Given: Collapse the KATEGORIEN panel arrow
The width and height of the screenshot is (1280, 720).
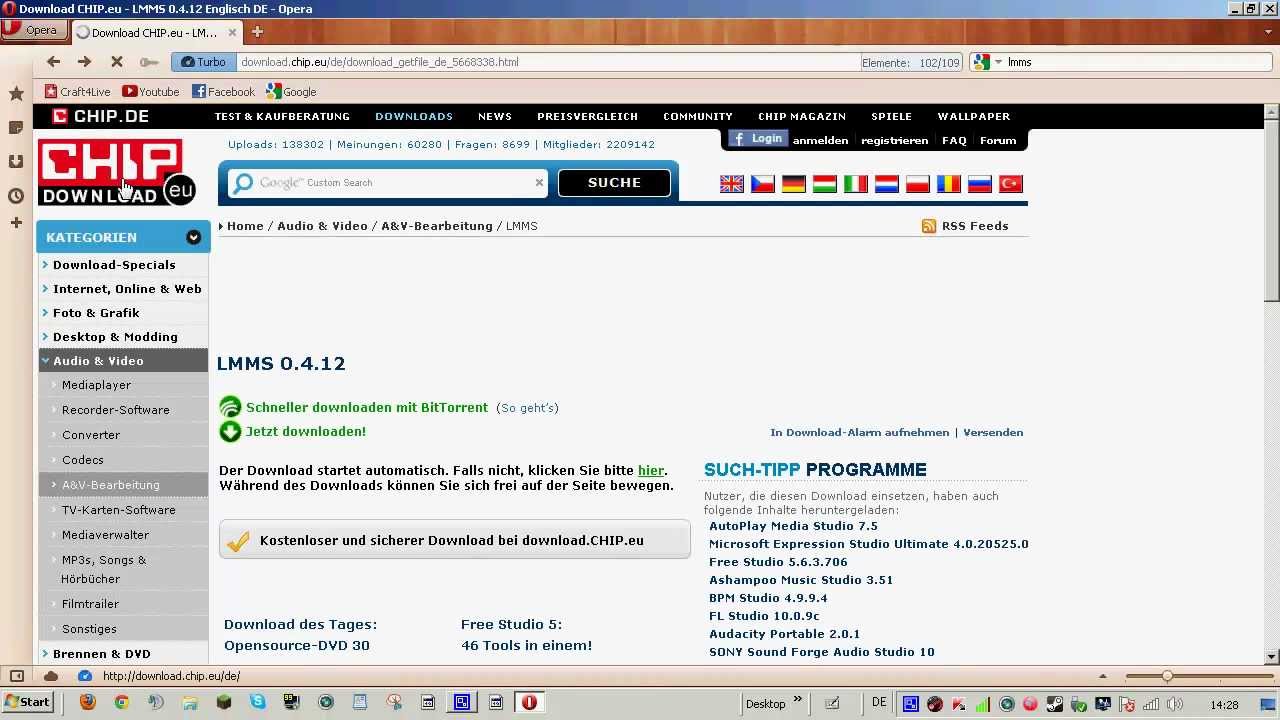Looking at the screenshot, I should point(194,237).
